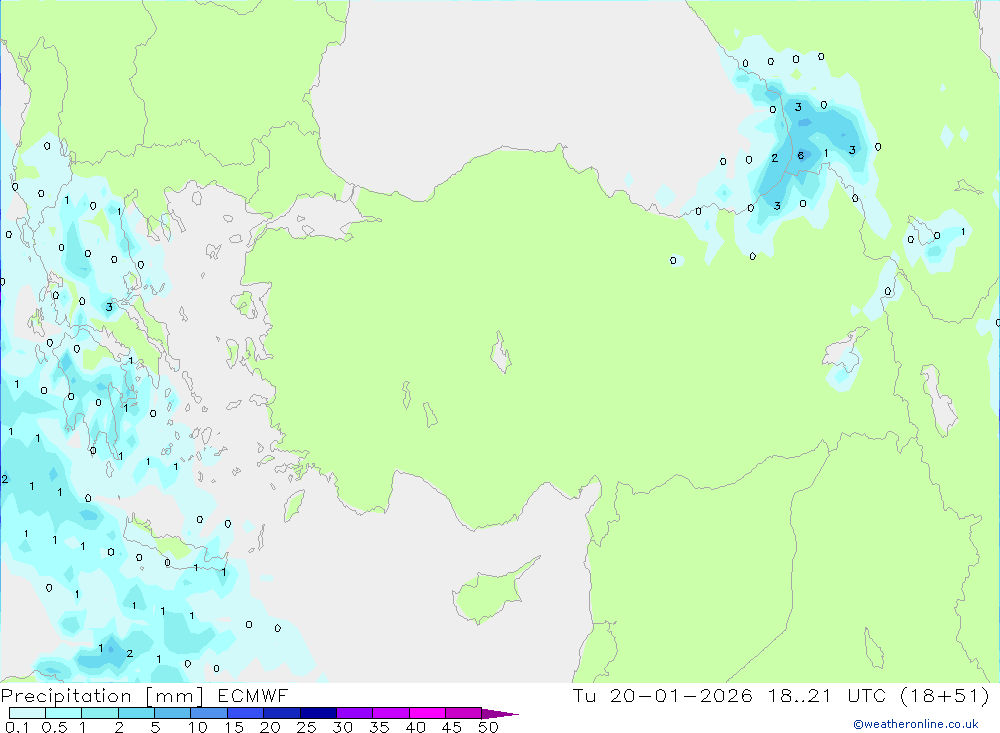Click the 40–45 mm magenta legend swatch

coord(427,713)
